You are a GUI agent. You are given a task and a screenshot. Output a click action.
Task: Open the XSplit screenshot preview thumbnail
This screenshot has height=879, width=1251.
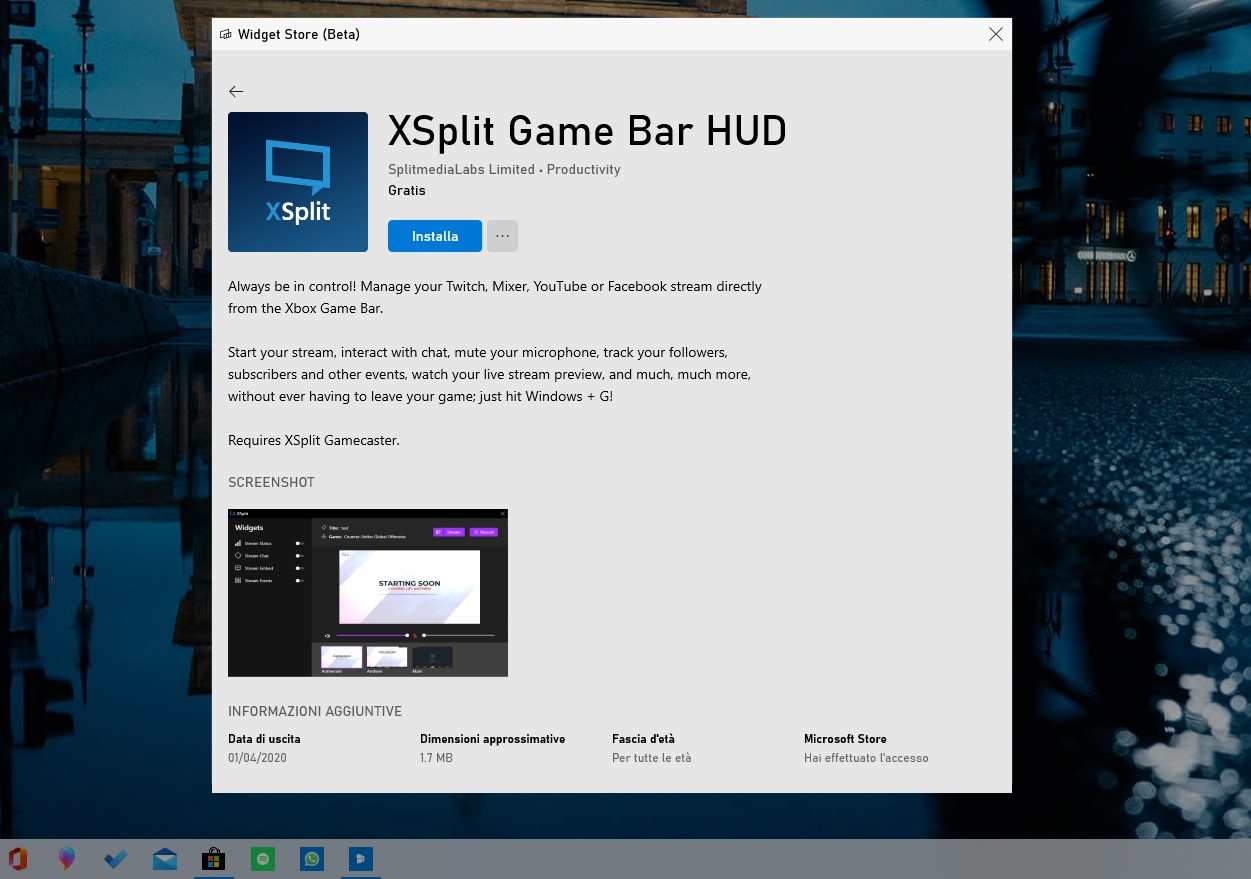coord(368,593)
